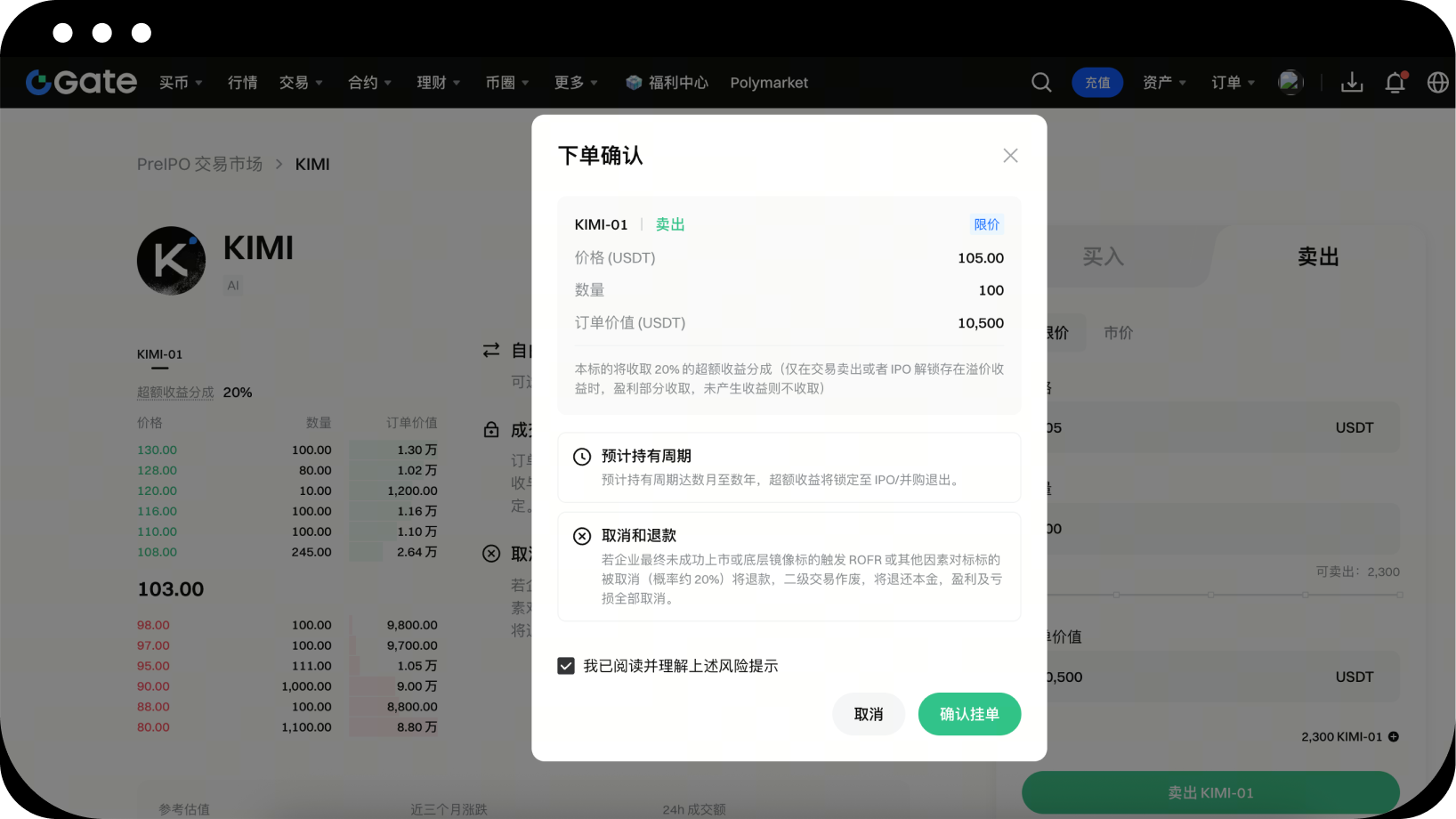The width and height of the screenshot is (1456, 819).
Task: Expand the 更多 dropdown menu
Action: 576,83
